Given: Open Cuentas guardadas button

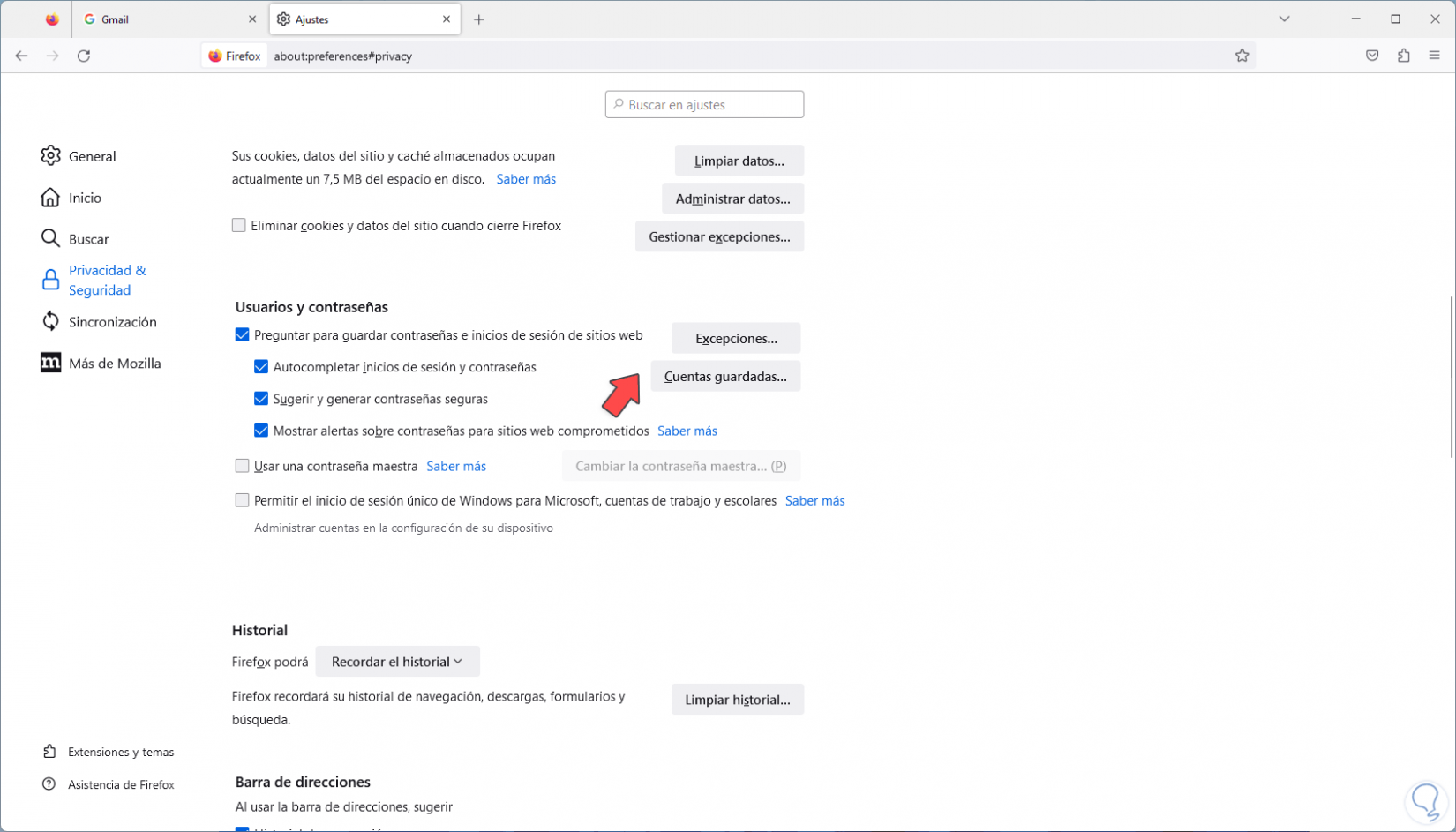Looking at the screenshot, I should point(724,377).
